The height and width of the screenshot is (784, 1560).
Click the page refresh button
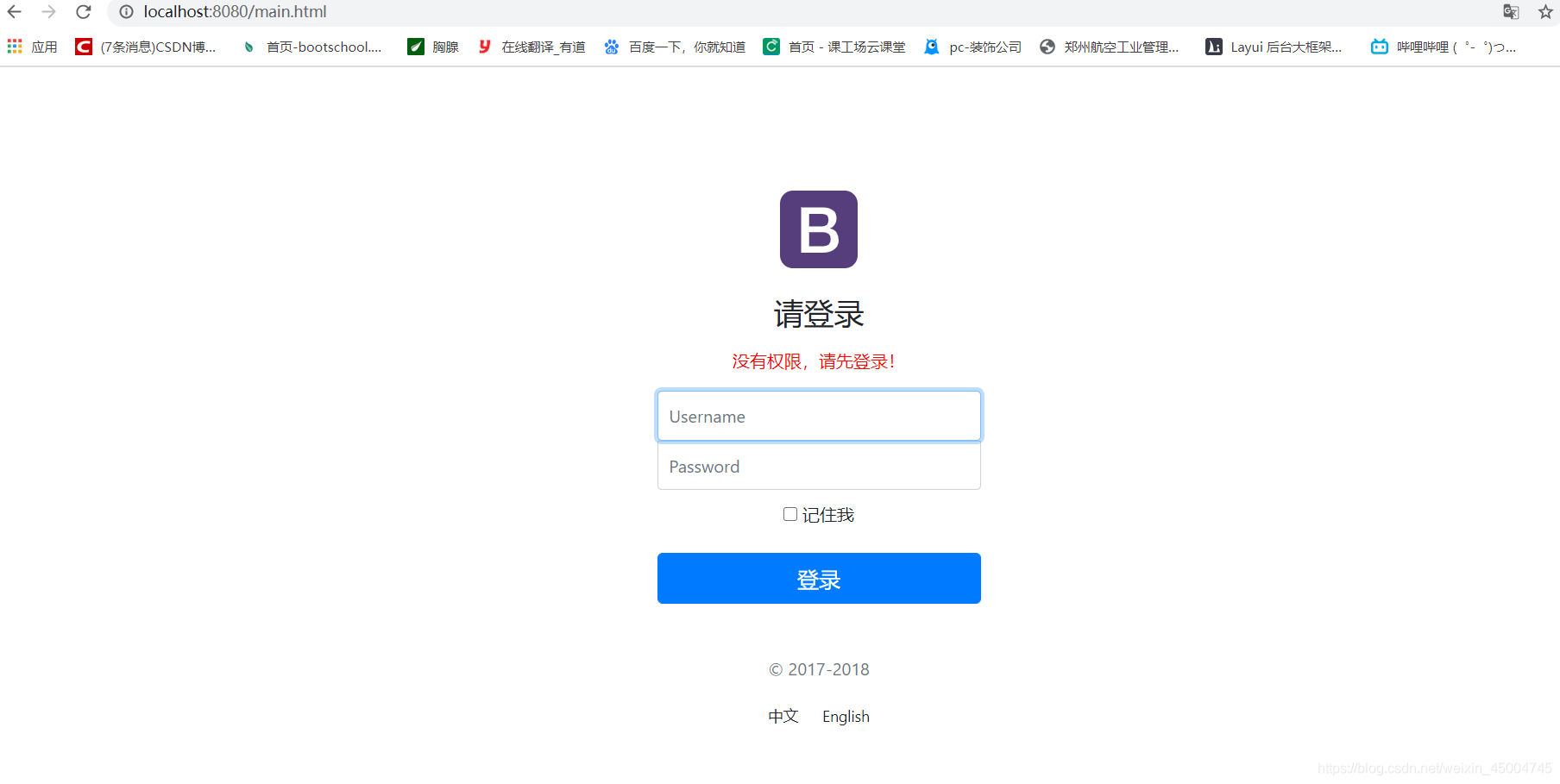(83, 12)
